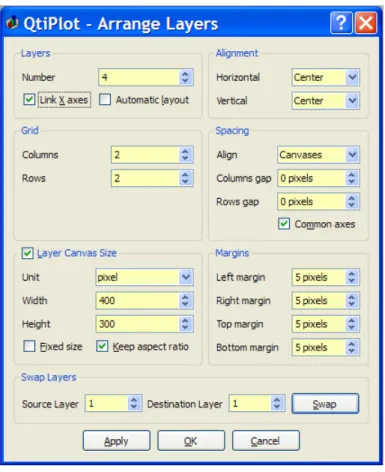Image resolution: width=385 pixels, height=472 pixels.
Task: Decrease the Columns gap value
Action: (x=352, y=182)
